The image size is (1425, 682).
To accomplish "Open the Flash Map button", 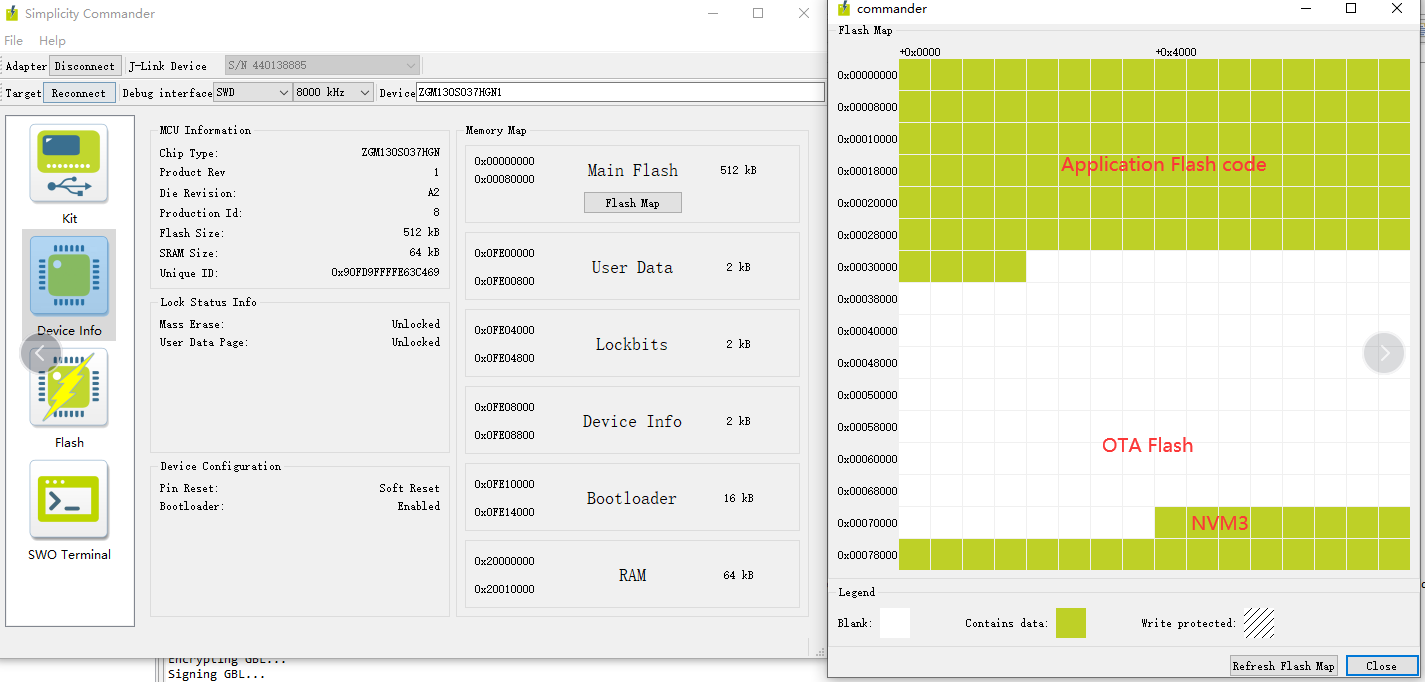I will coord(632,203).
